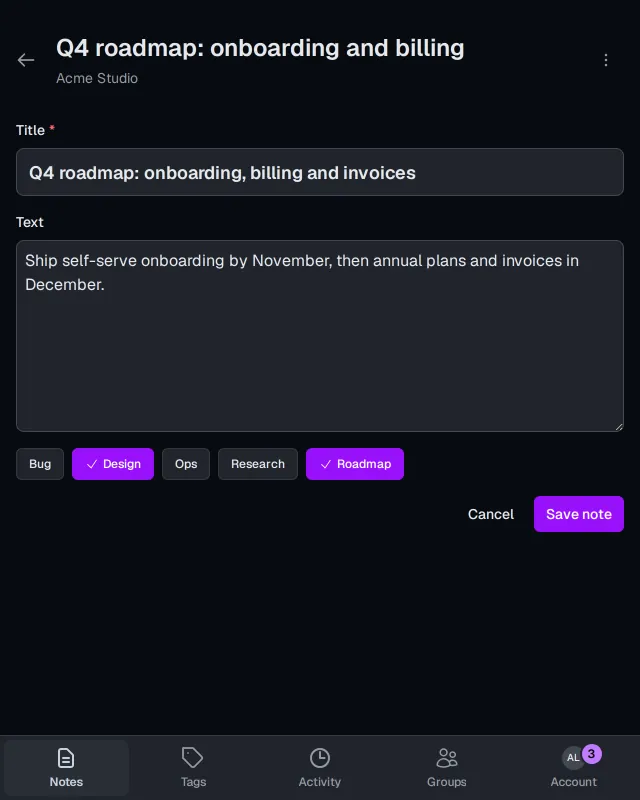
Task: Deselect the Design tag chip
Action: [113, 464]
